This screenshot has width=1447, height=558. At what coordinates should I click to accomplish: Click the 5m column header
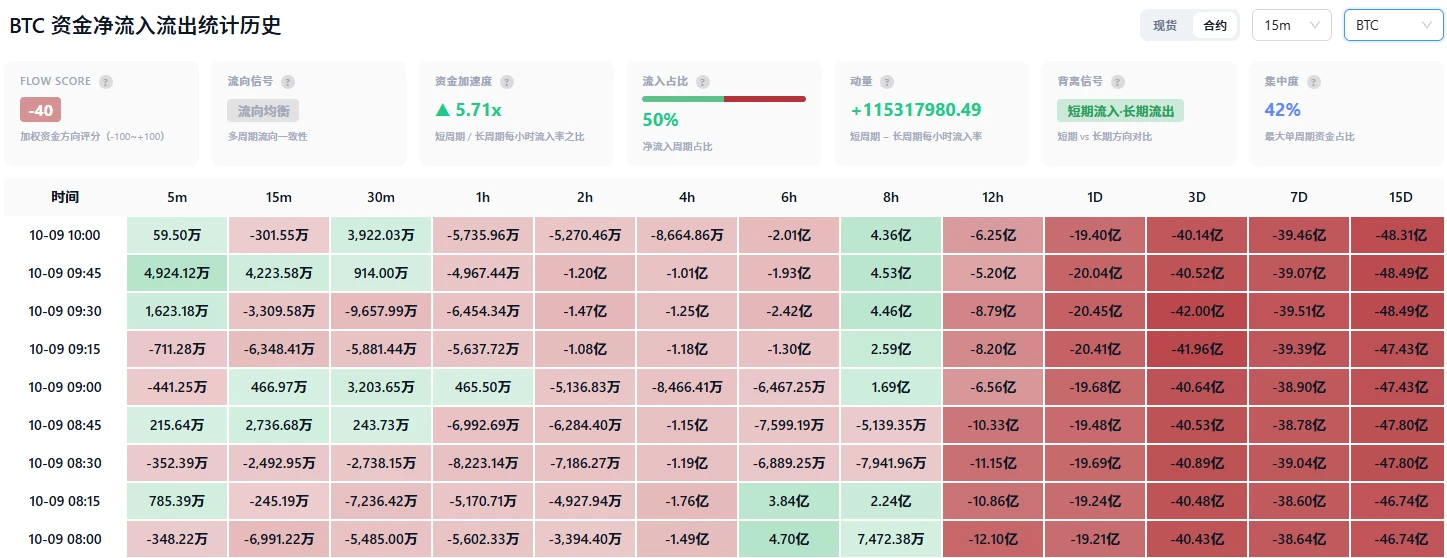tap(176, 197)
